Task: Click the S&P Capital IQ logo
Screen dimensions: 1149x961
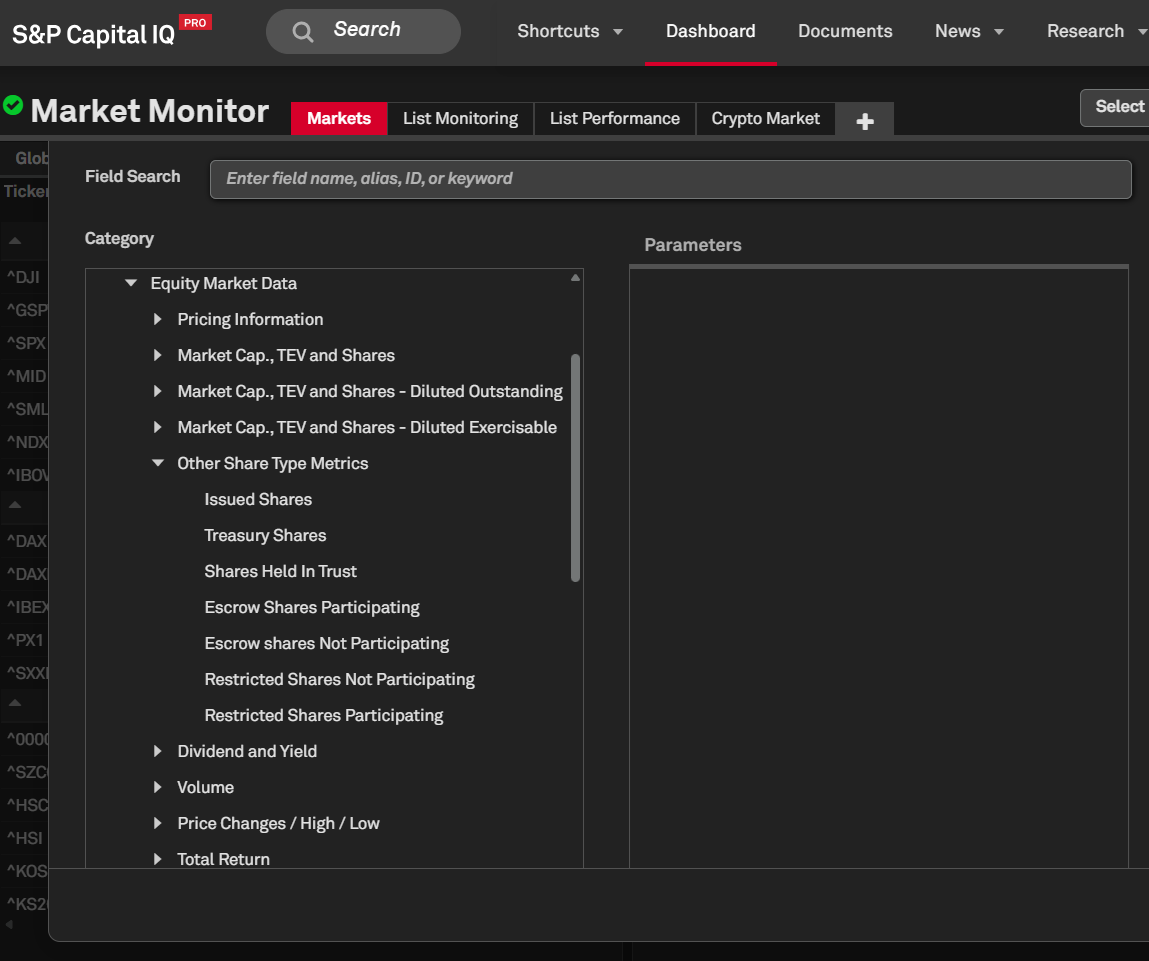Action: tap(94, 34)
